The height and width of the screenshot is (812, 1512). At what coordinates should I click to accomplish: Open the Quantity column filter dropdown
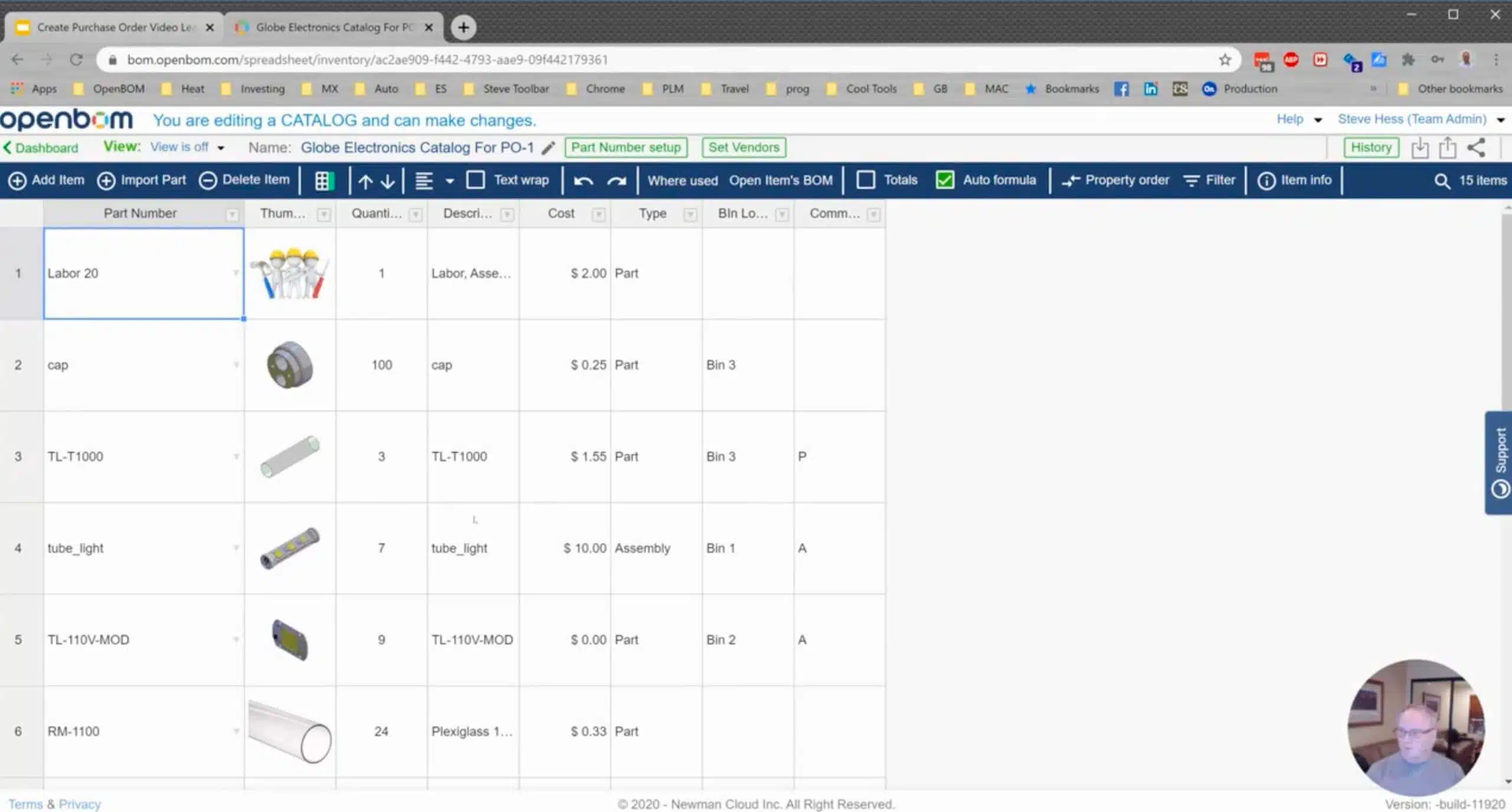[416, 214]
